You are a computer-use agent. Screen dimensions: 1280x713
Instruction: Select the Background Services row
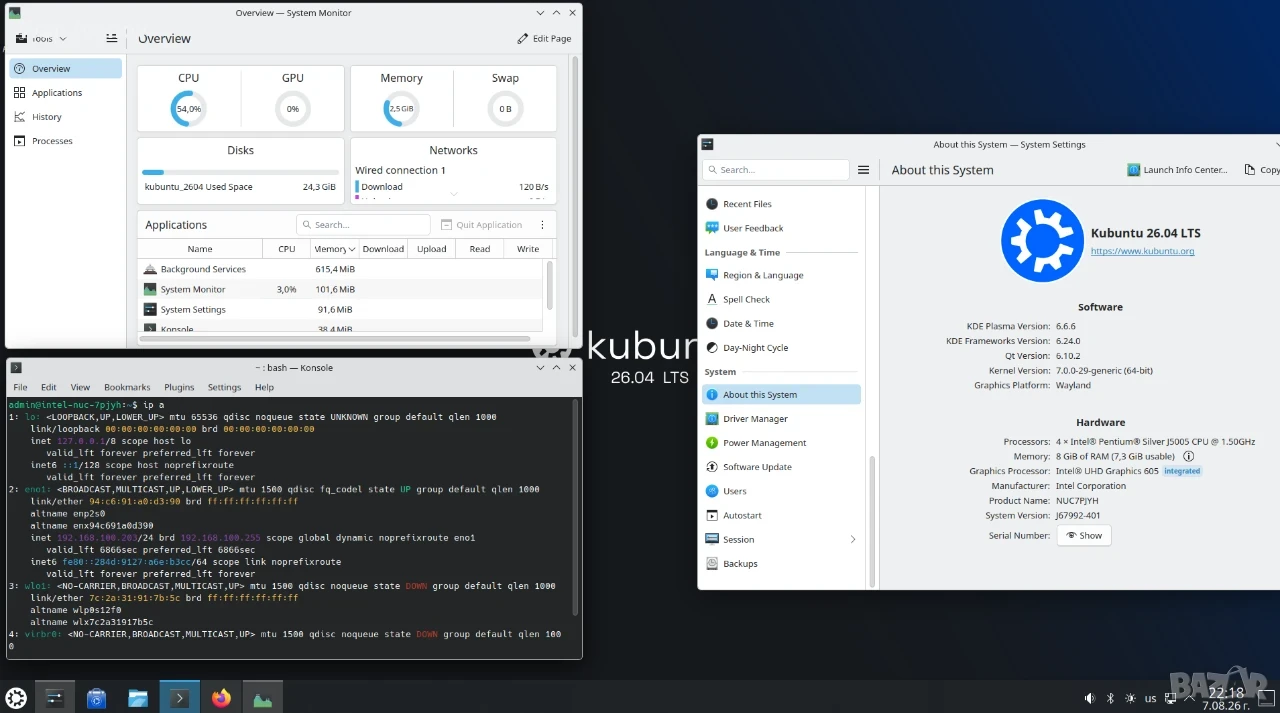coord(340,269)
